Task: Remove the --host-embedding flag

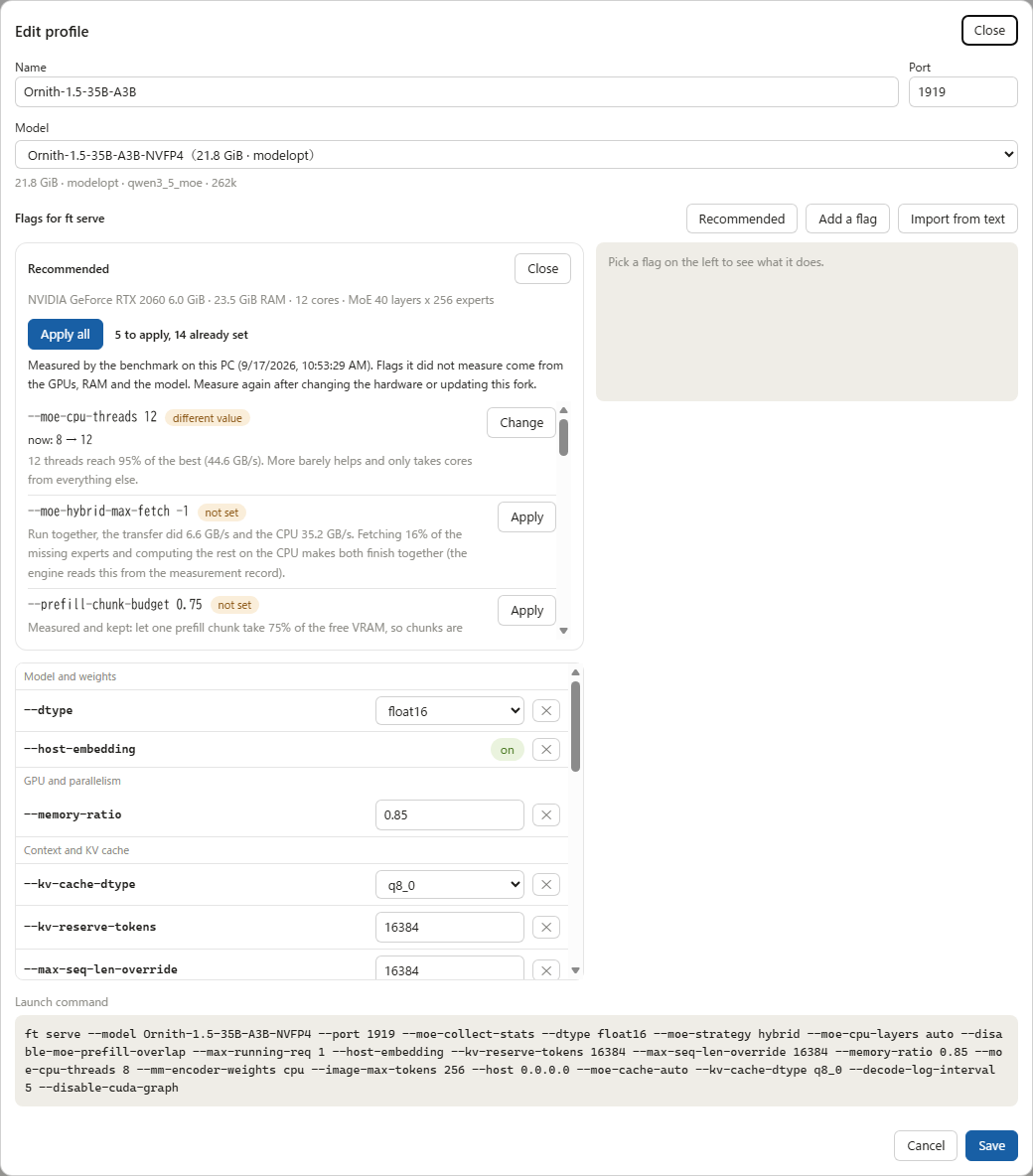Action: 546,749
